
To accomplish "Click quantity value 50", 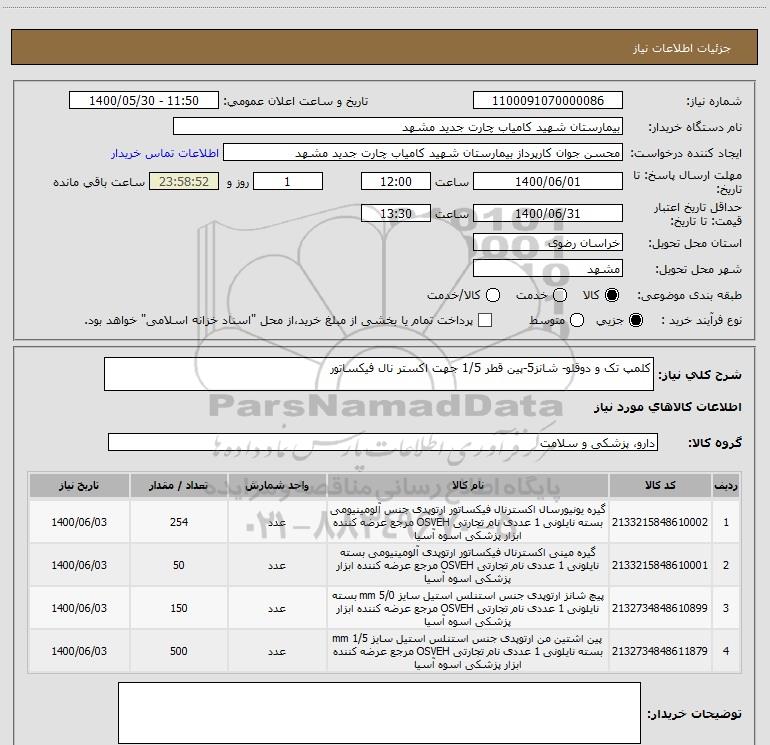I will click(179, 565).
